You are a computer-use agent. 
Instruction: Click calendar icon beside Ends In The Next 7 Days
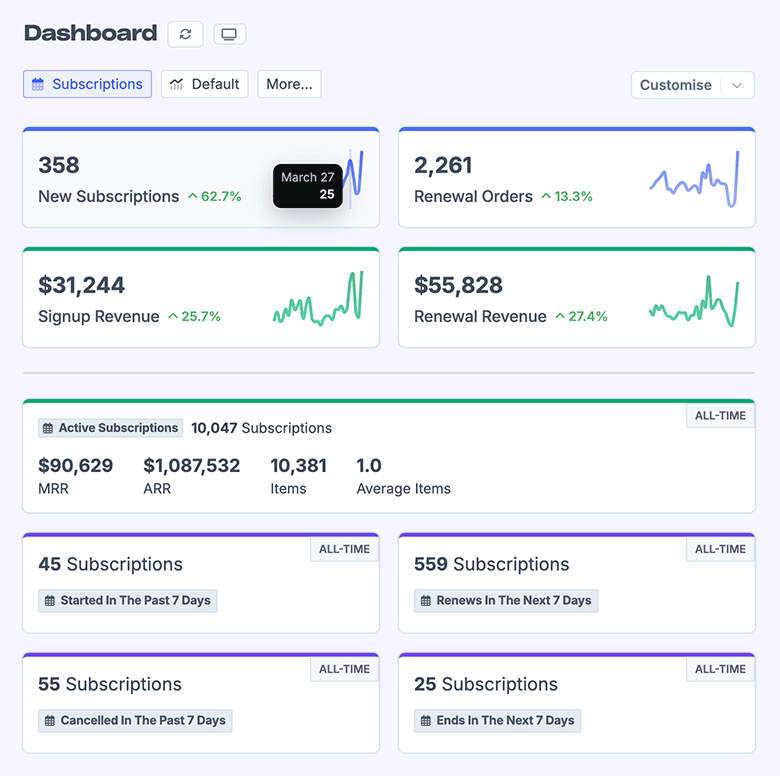424,721
